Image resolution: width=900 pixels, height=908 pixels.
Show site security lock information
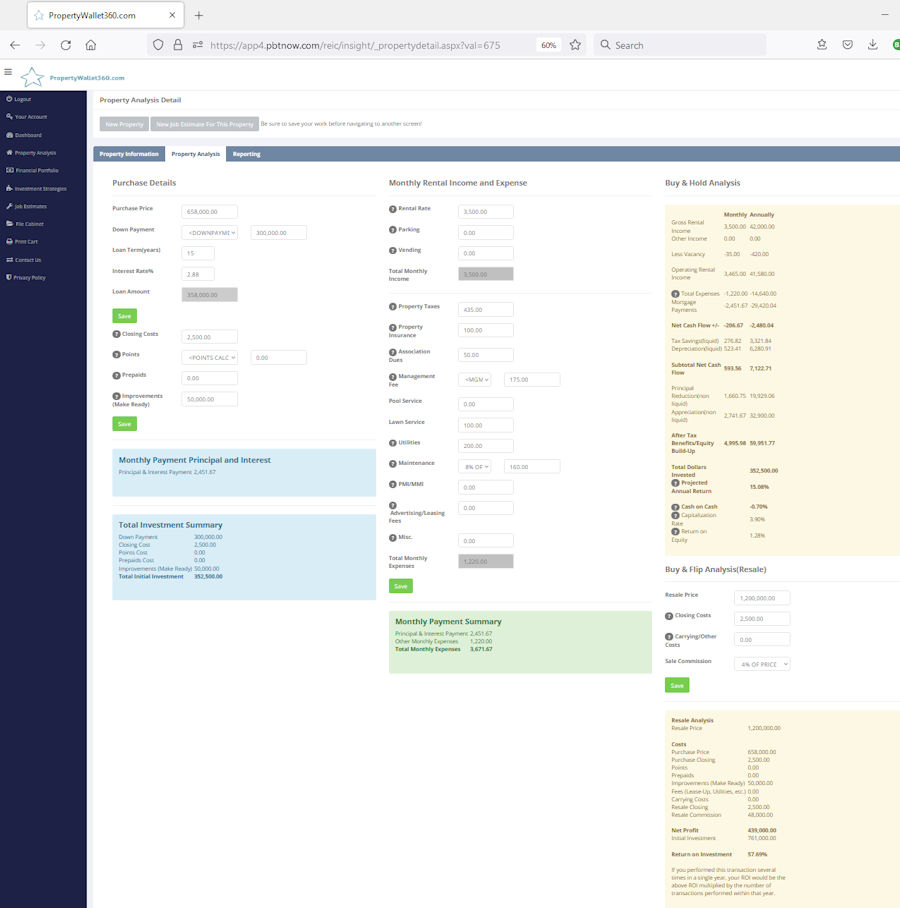tap(178, 45)
